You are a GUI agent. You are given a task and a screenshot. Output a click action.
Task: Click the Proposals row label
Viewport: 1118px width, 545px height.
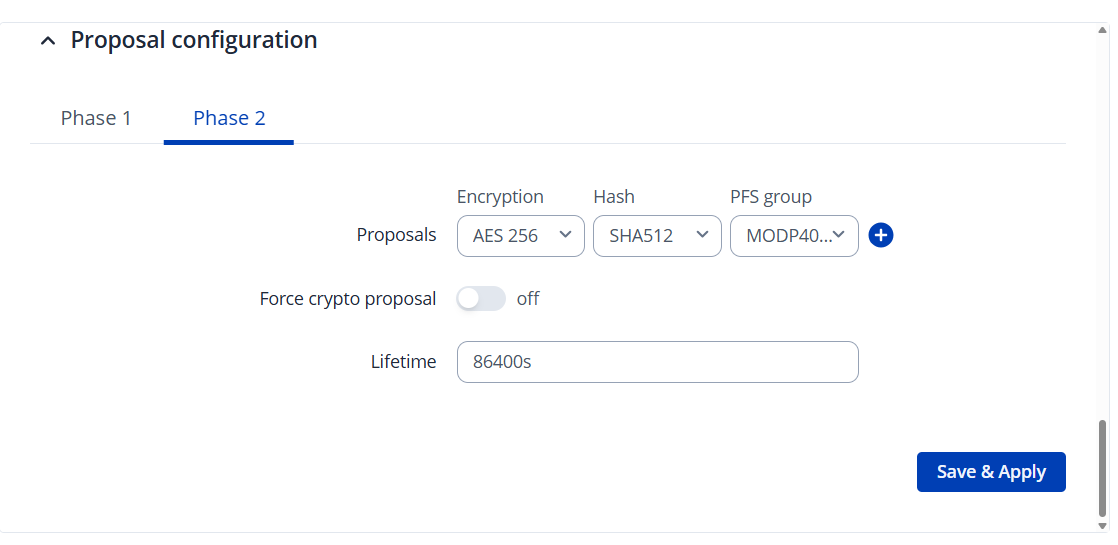pyautogui.click(x=396, y=236)
